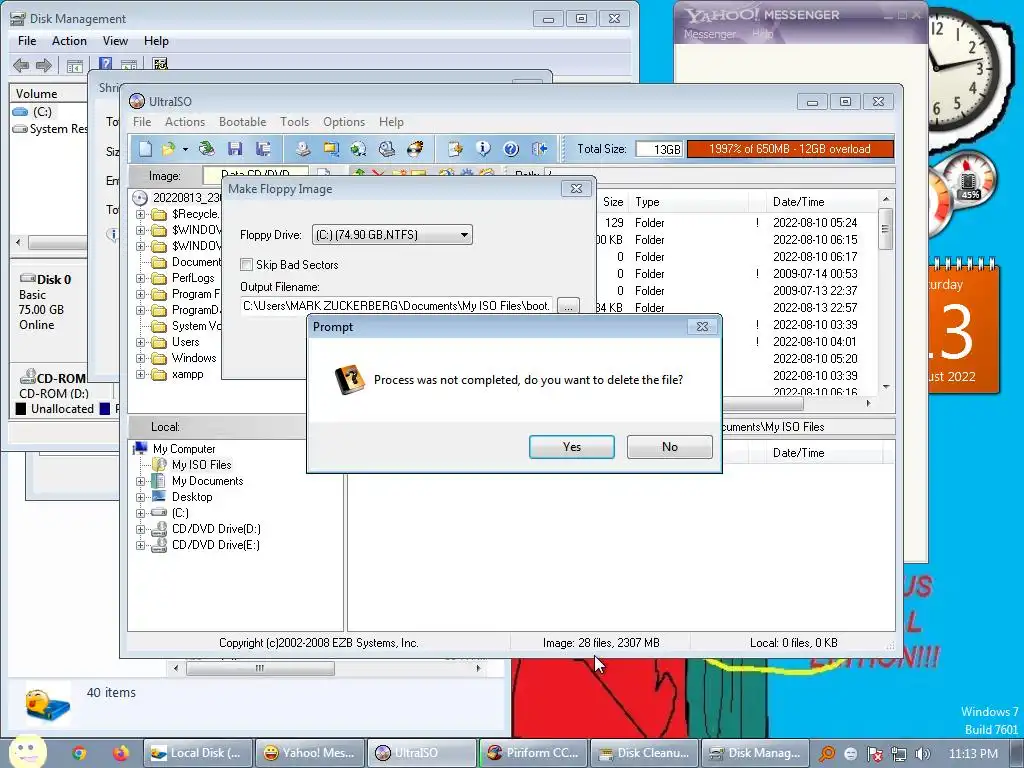Click the Convert image disc icon
Image resolution: width=1024 pixels, height=768 pixels.
pyautogui.click(x=359, y=149)
